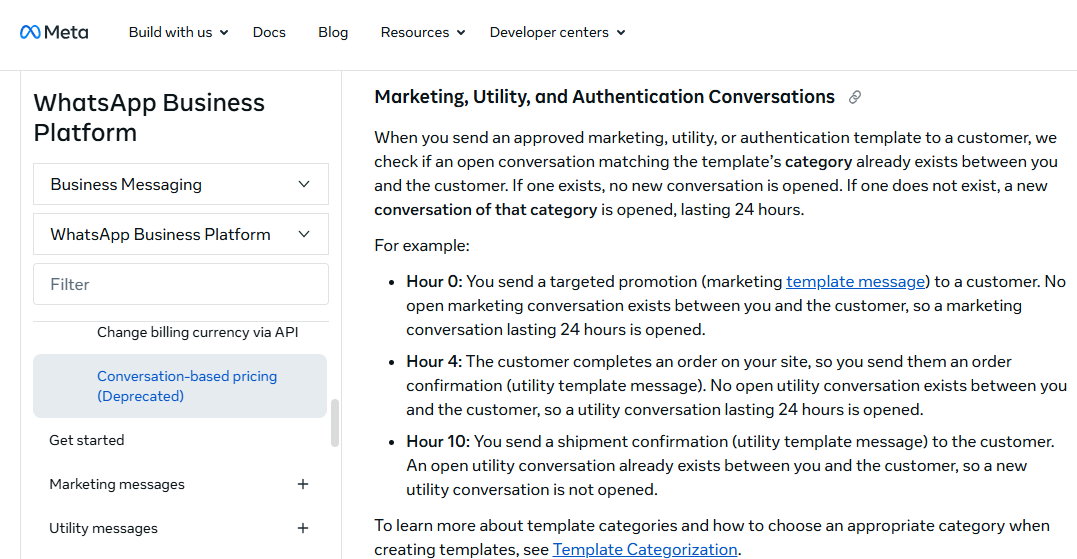Open Developer centers dropdown menu
The height and width of the screenshot is (559, 1077).
coord(557,32)
